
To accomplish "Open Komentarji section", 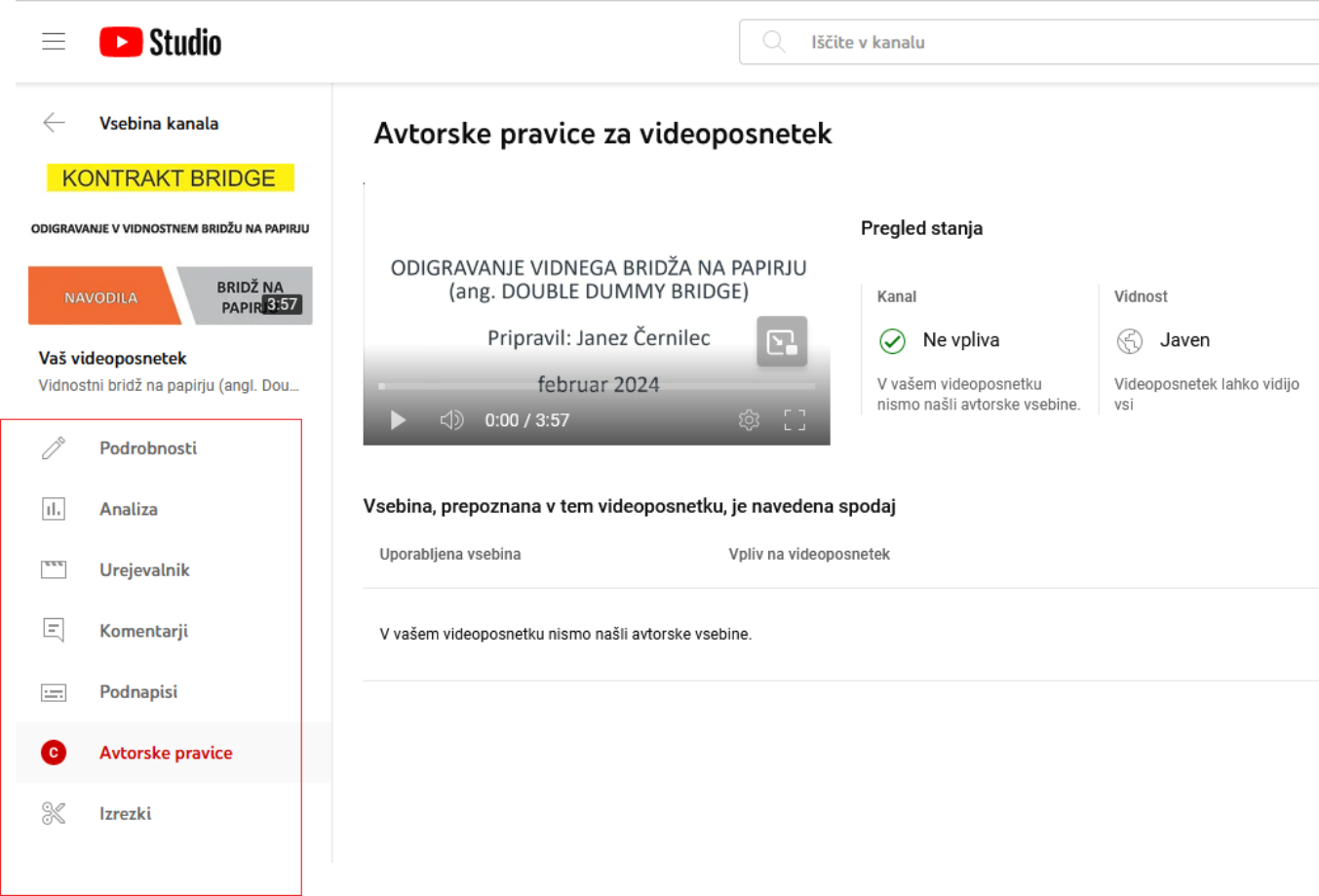I will tap(143, 631).
